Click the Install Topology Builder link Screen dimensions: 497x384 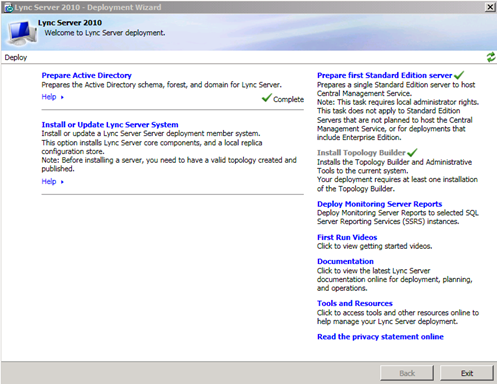361,153
